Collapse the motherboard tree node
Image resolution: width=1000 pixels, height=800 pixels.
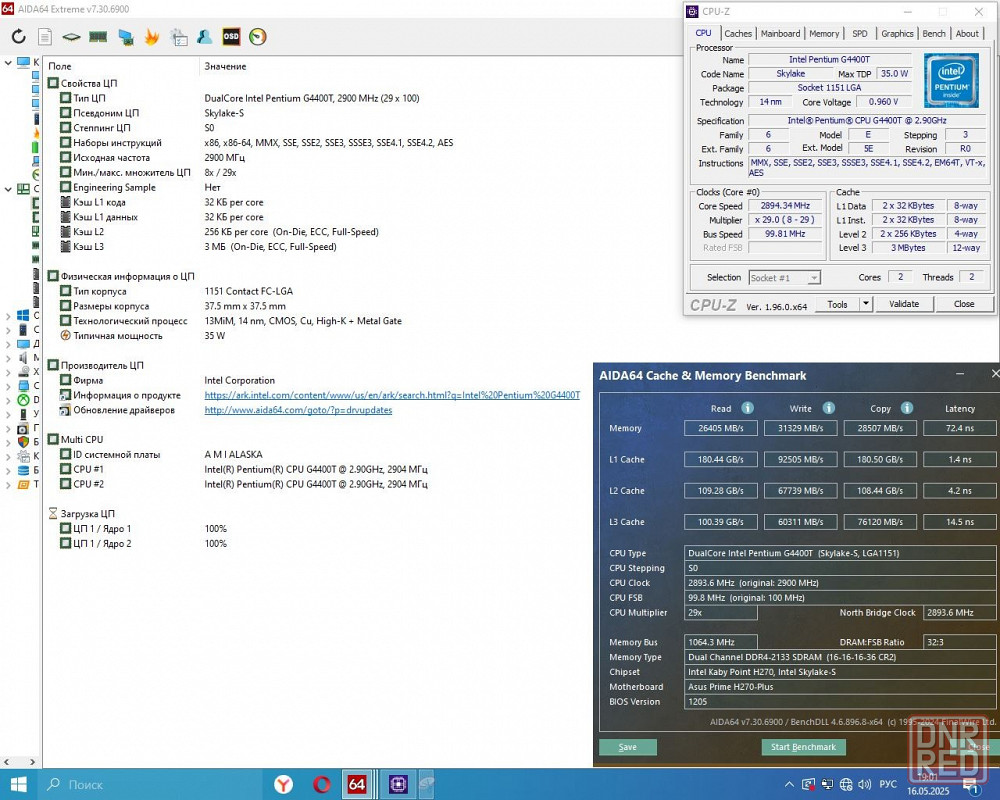(8, 189)
